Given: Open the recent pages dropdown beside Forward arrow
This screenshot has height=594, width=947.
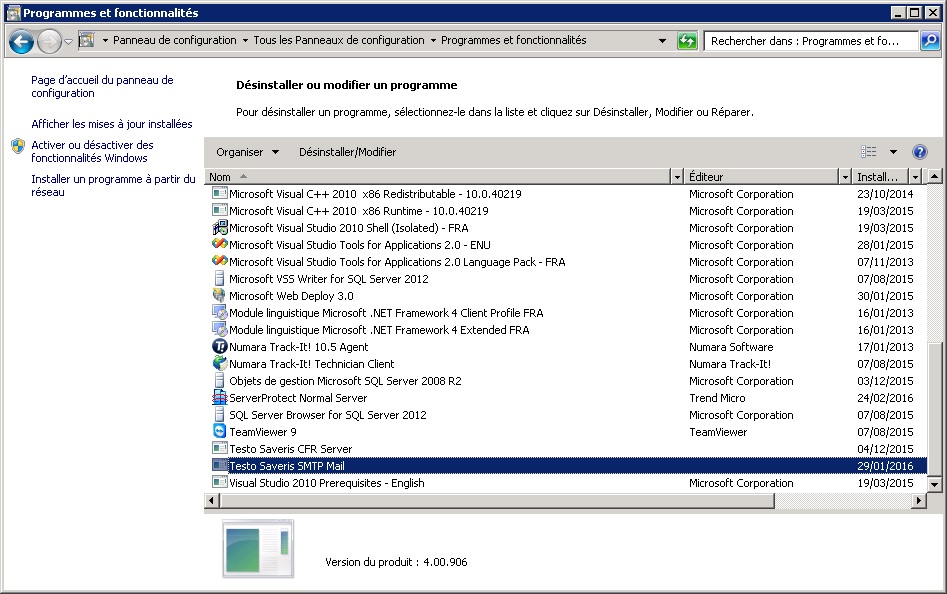Looking at the screenshot, I should pos(68,42).
